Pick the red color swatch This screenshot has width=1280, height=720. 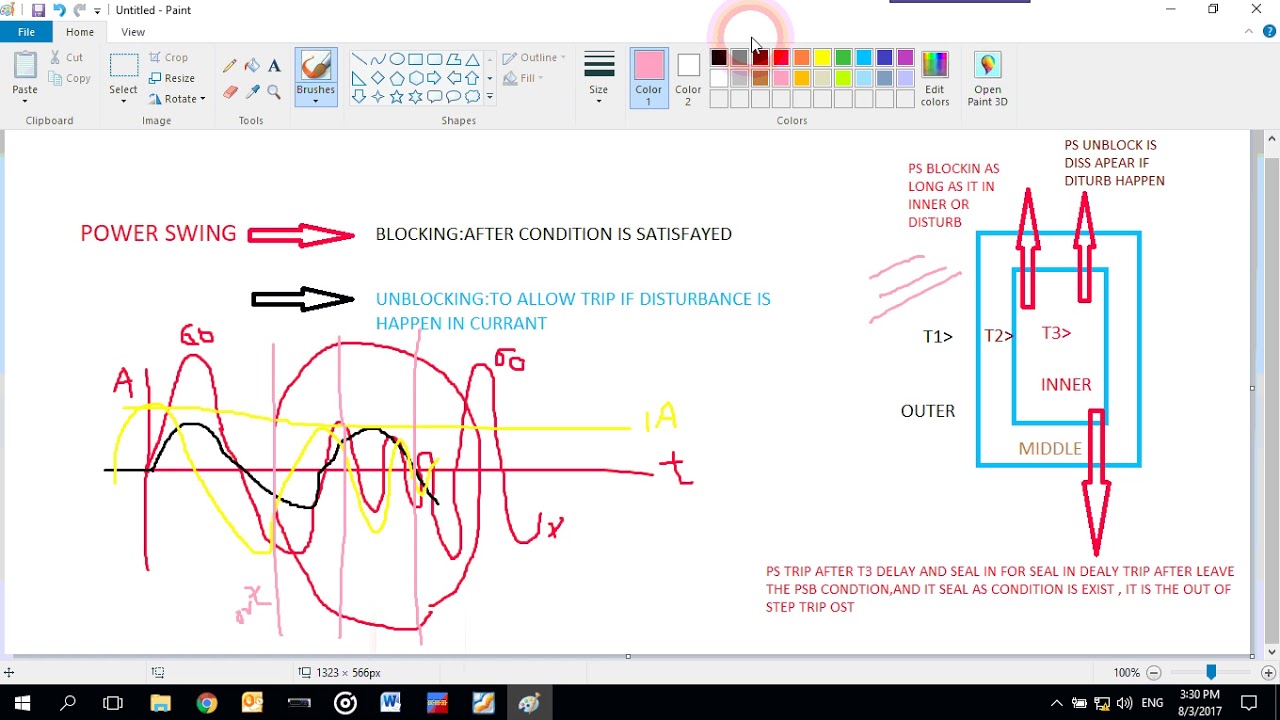tap(781, 58)
